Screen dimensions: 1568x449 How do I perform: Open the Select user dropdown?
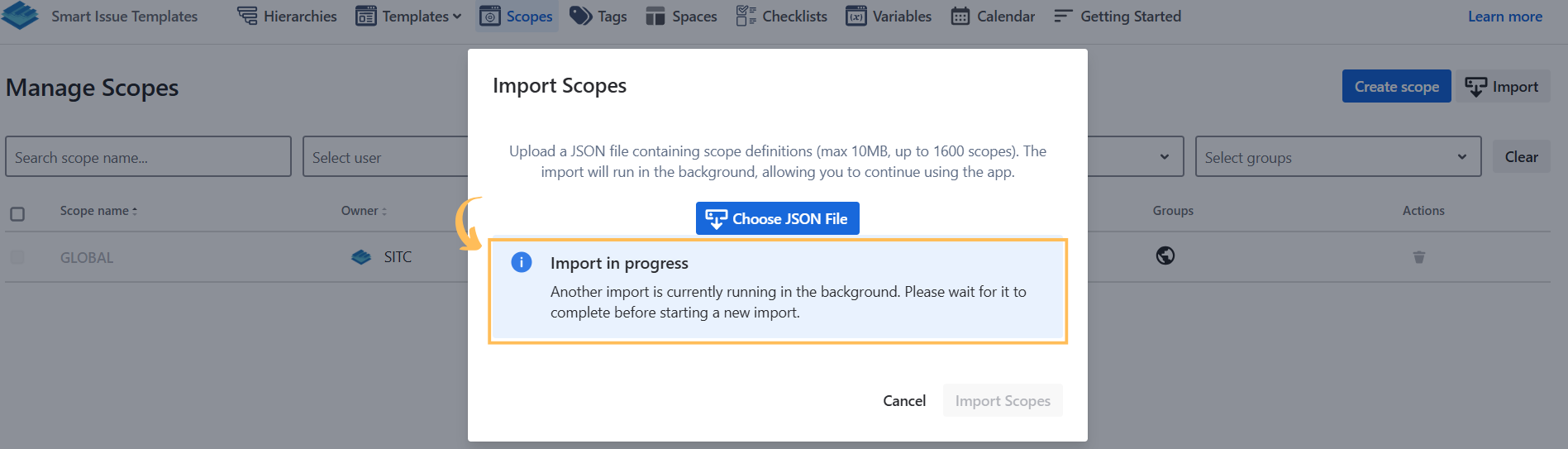(x=385, y=157)
